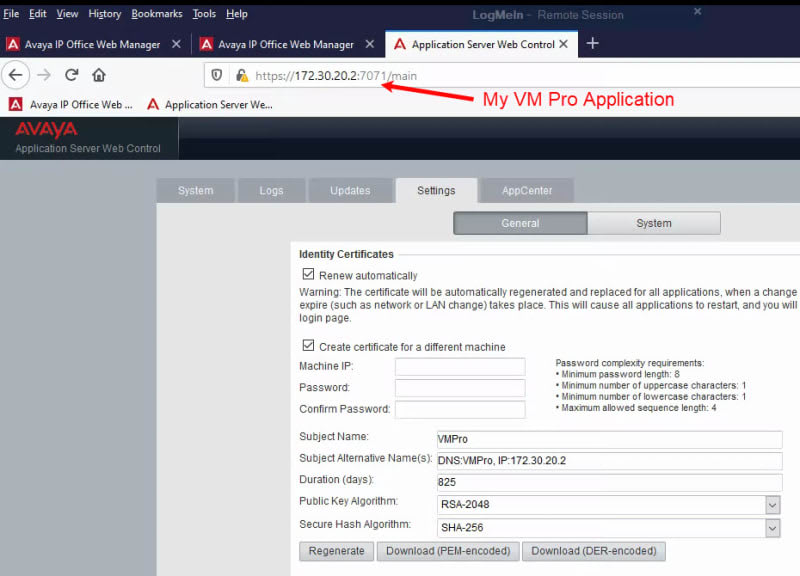The width and height of the screenshot is (800, 576).
Task: Select the Settings tab
Action: pos(436,190)
